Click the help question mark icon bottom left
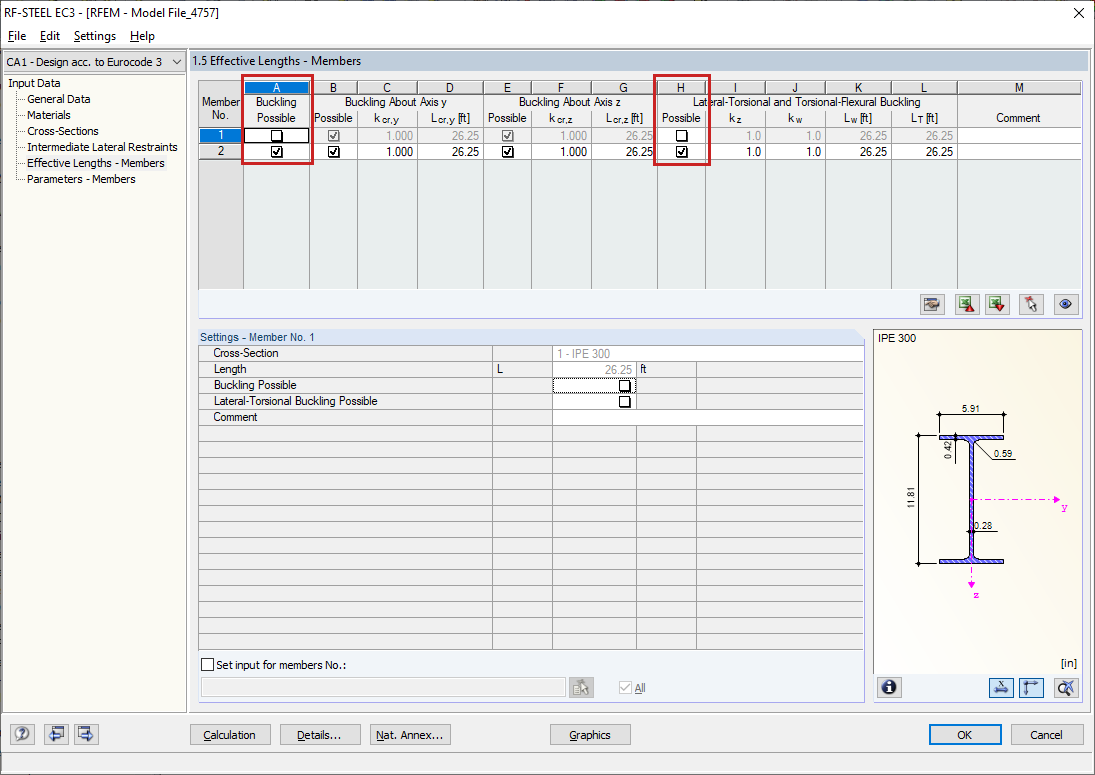The height and width of the screenshot is (775, 1095). 21,734
